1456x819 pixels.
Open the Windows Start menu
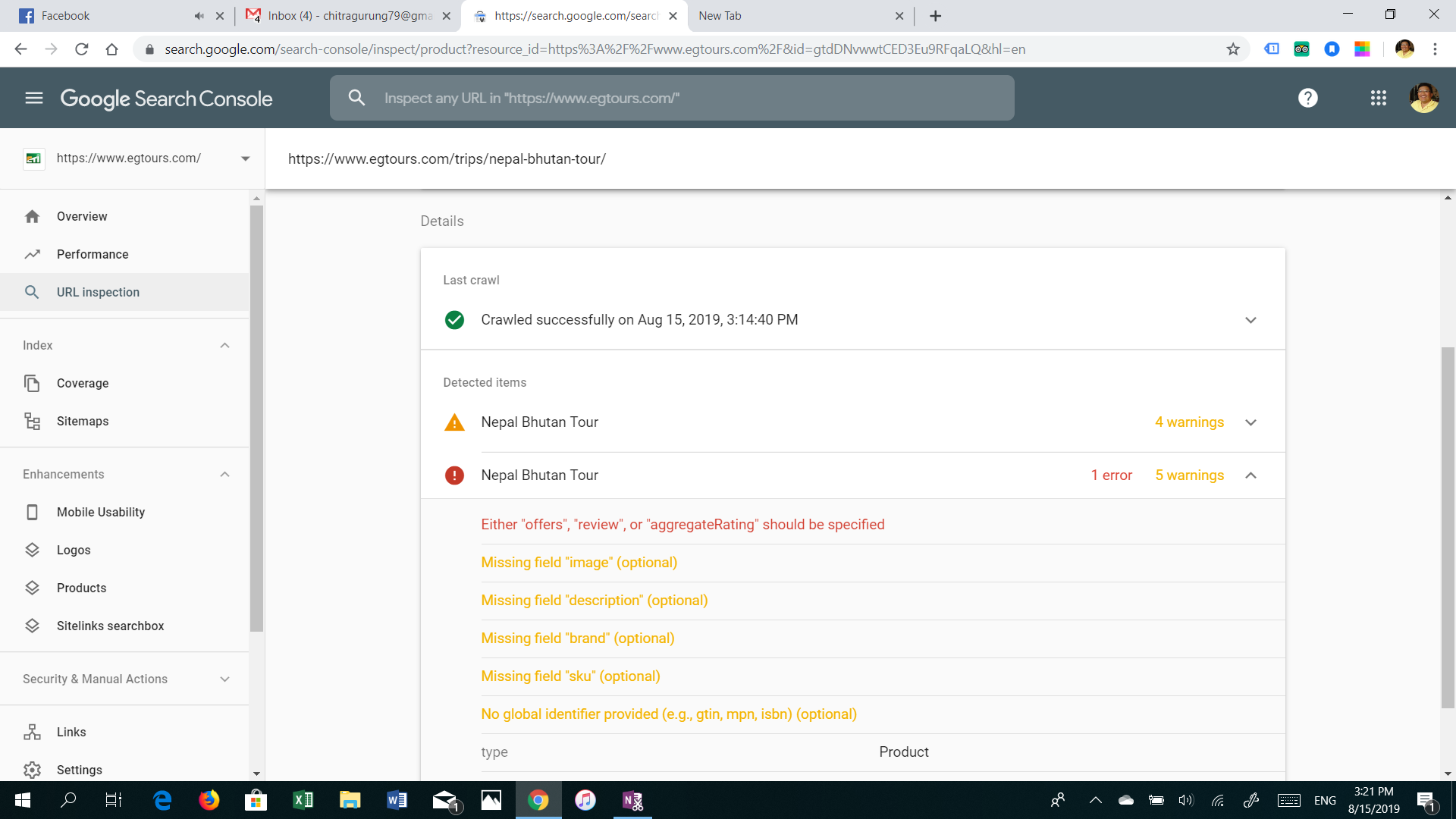pos(23,800)
